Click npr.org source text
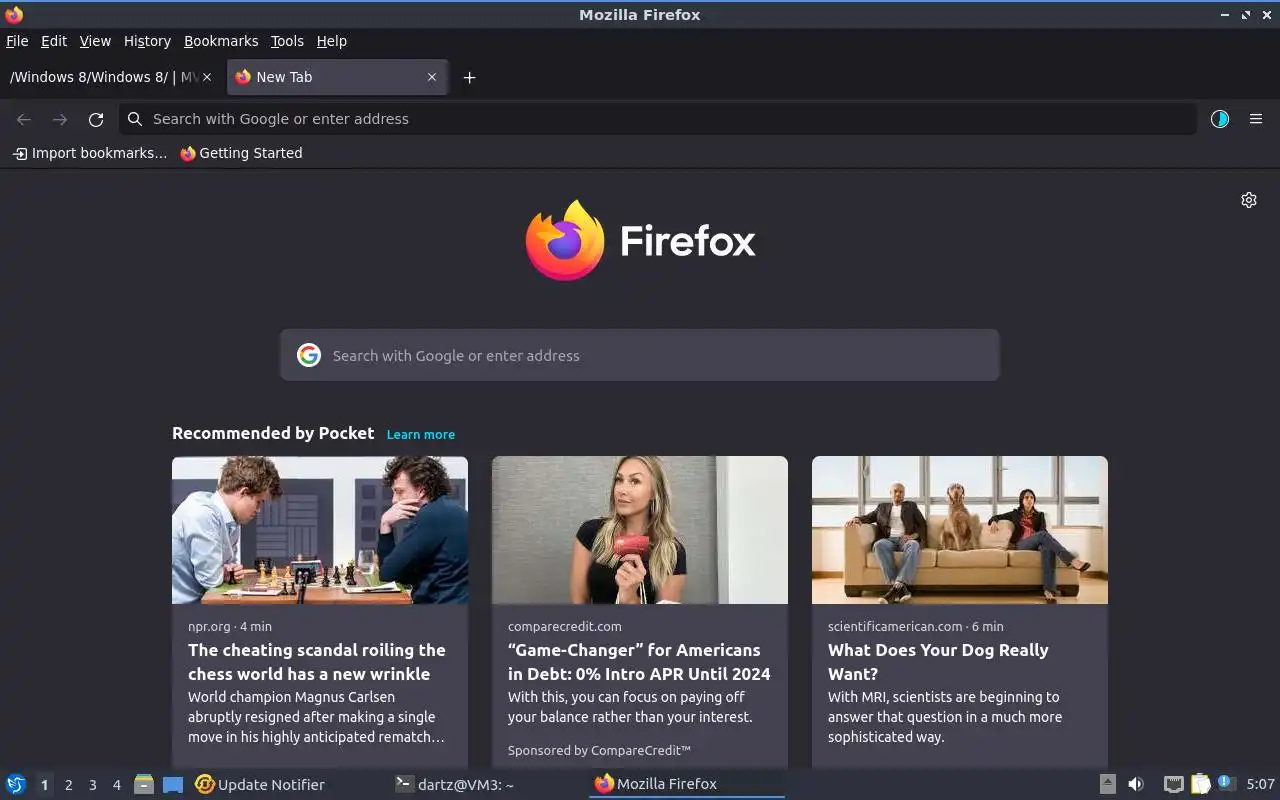Screen dimensions: 1280x800 pyautogui.click(x=209, y=626)
